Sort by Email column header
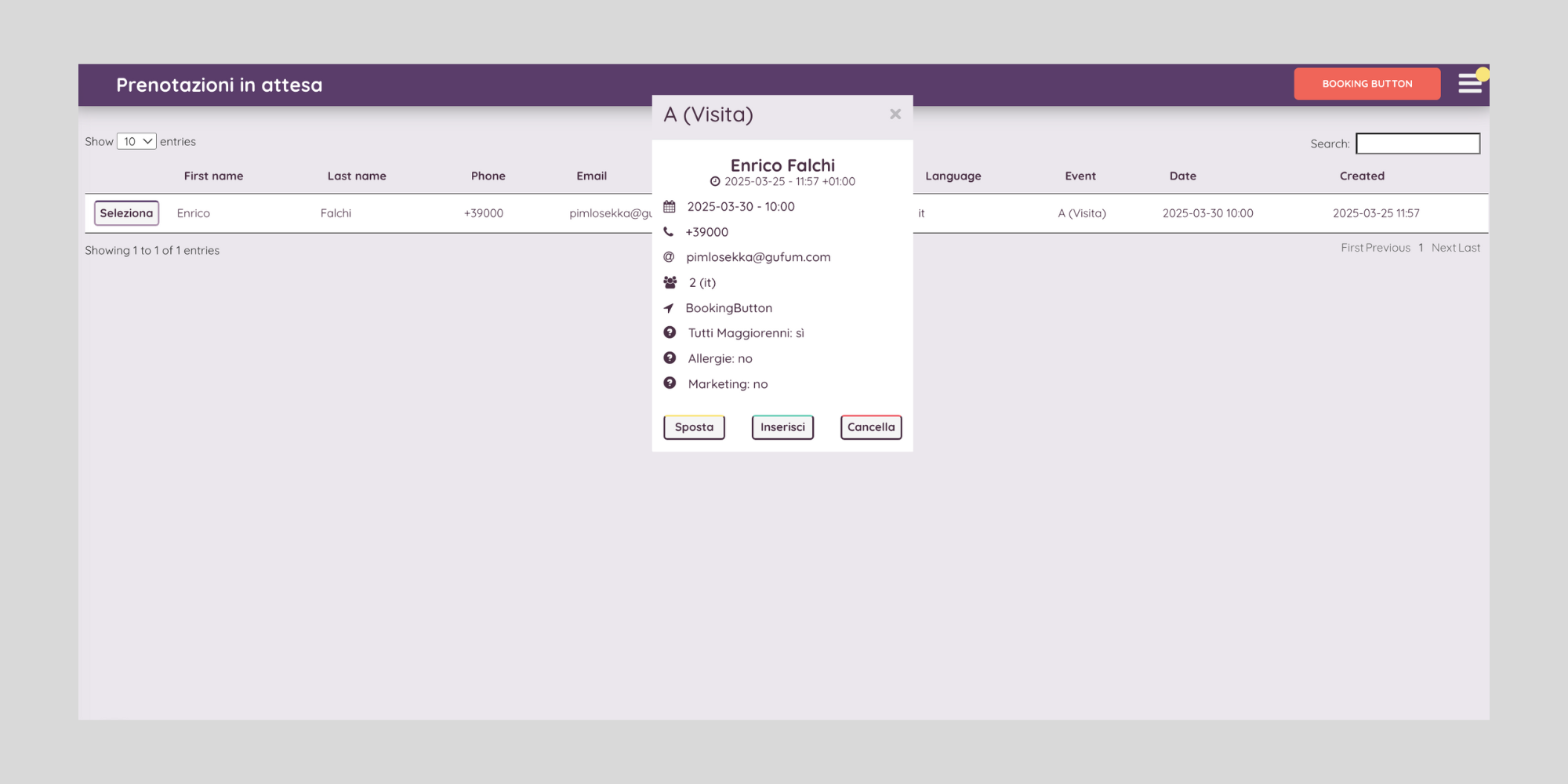The image size is (1568, 784). click(x=592, y=176)
